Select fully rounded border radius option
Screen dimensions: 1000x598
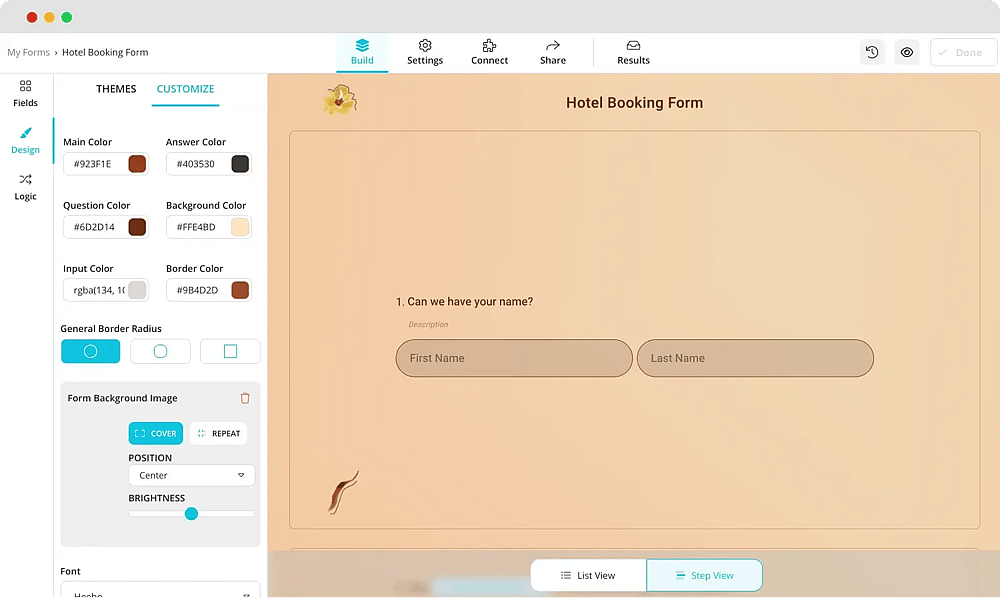91,351
